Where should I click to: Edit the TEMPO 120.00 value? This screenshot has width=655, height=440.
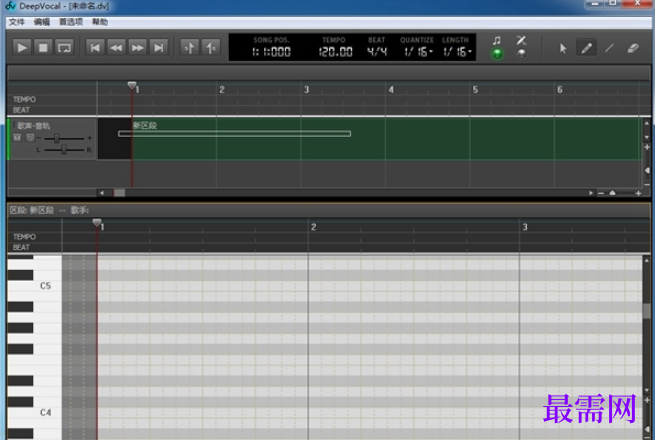point(335,52)
